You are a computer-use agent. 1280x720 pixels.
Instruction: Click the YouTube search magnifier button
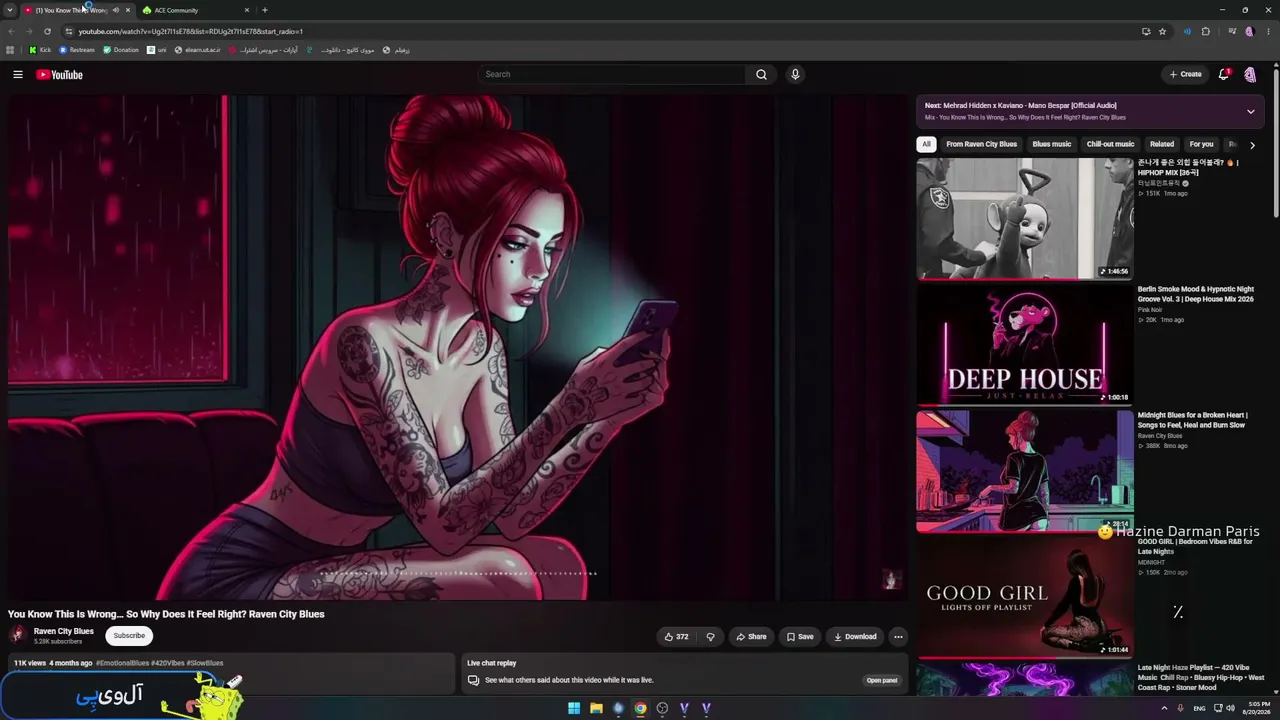click(x=761, y=74)
